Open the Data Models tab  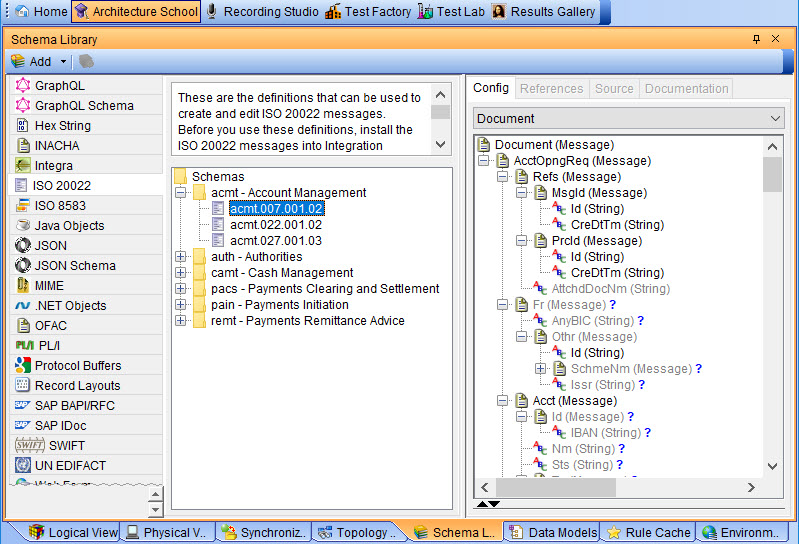click(553, 532)
